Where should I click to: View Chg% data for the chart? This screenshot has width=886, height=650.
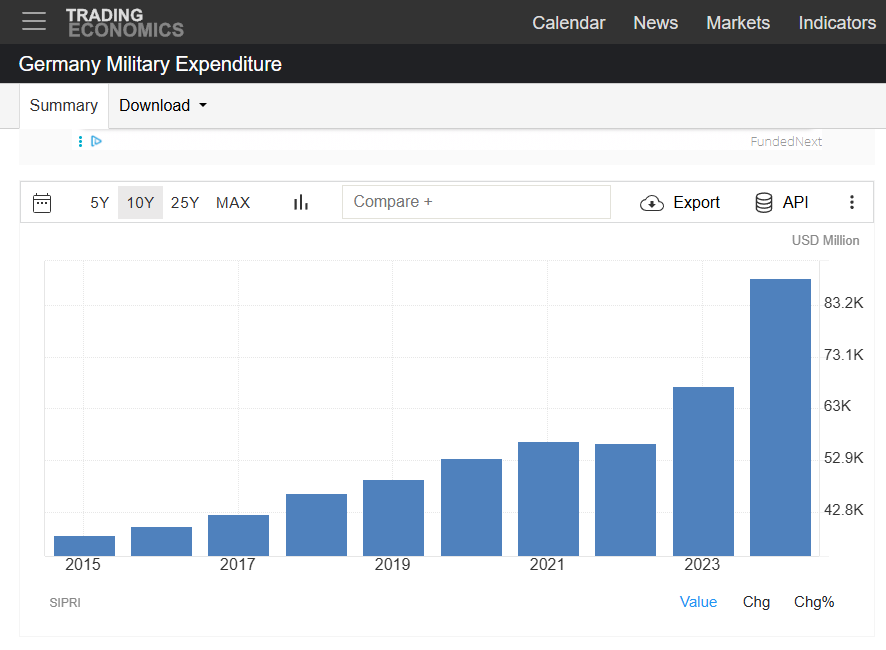[x=814, y=602]
